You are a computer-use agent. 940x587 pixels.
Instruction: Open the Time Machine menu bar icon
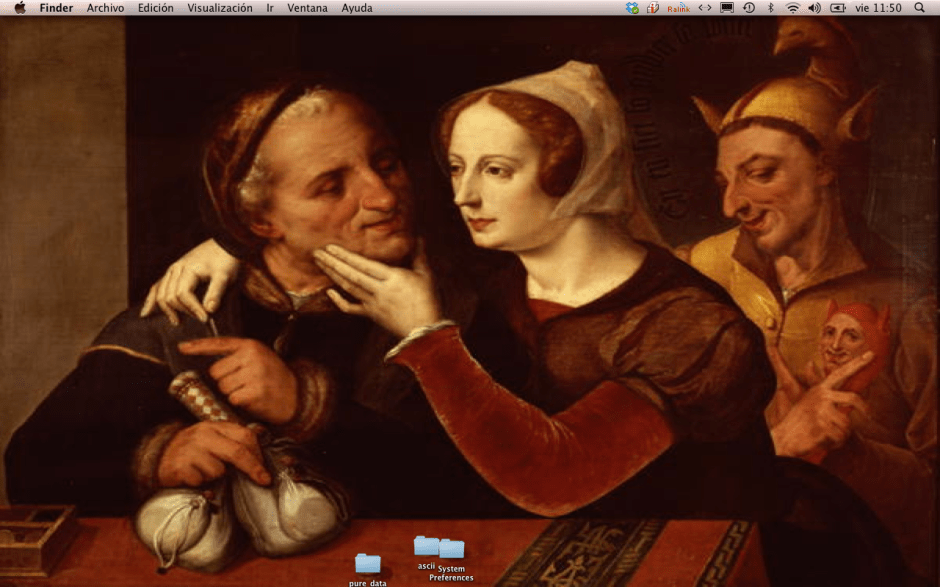click(x=748, y=8)
